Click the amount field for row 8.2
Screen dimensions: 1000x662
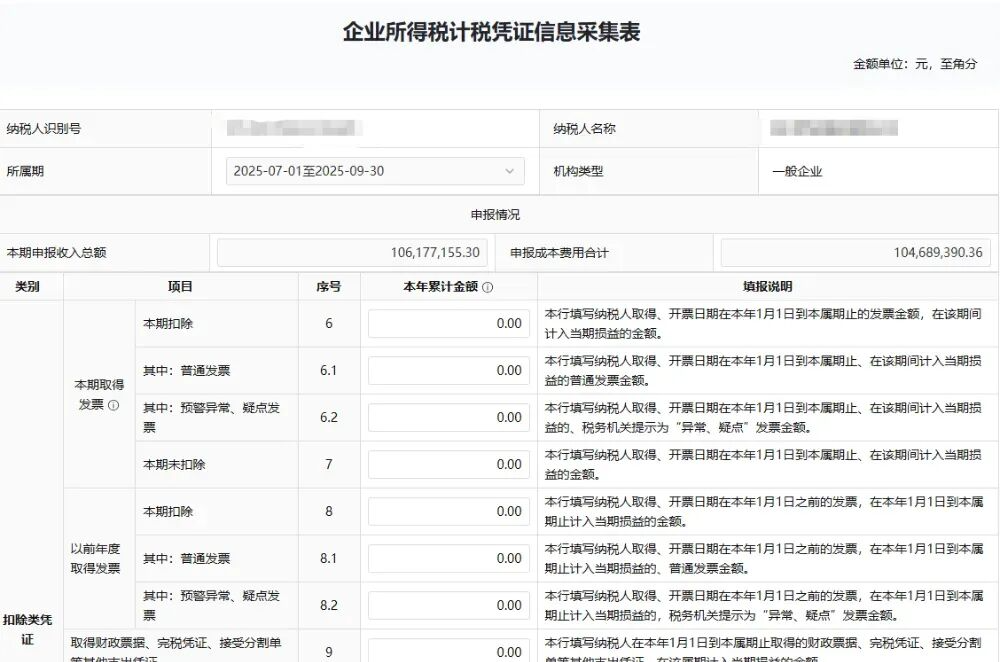[x=448, y=605]
